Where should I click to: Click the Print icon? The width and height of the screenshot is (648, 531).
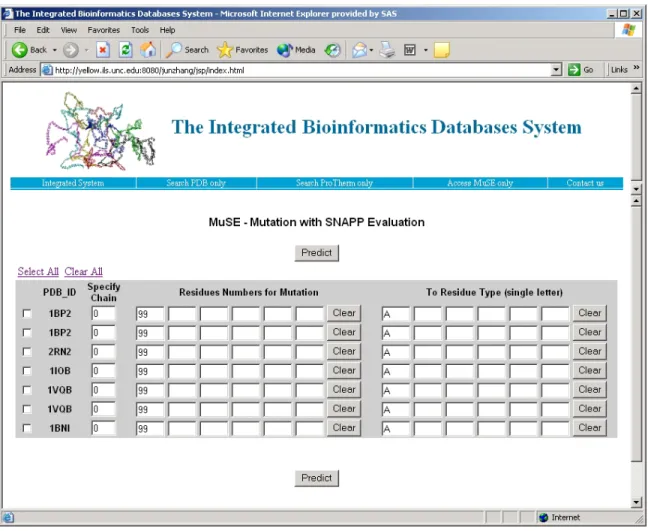tap(387, 50)
